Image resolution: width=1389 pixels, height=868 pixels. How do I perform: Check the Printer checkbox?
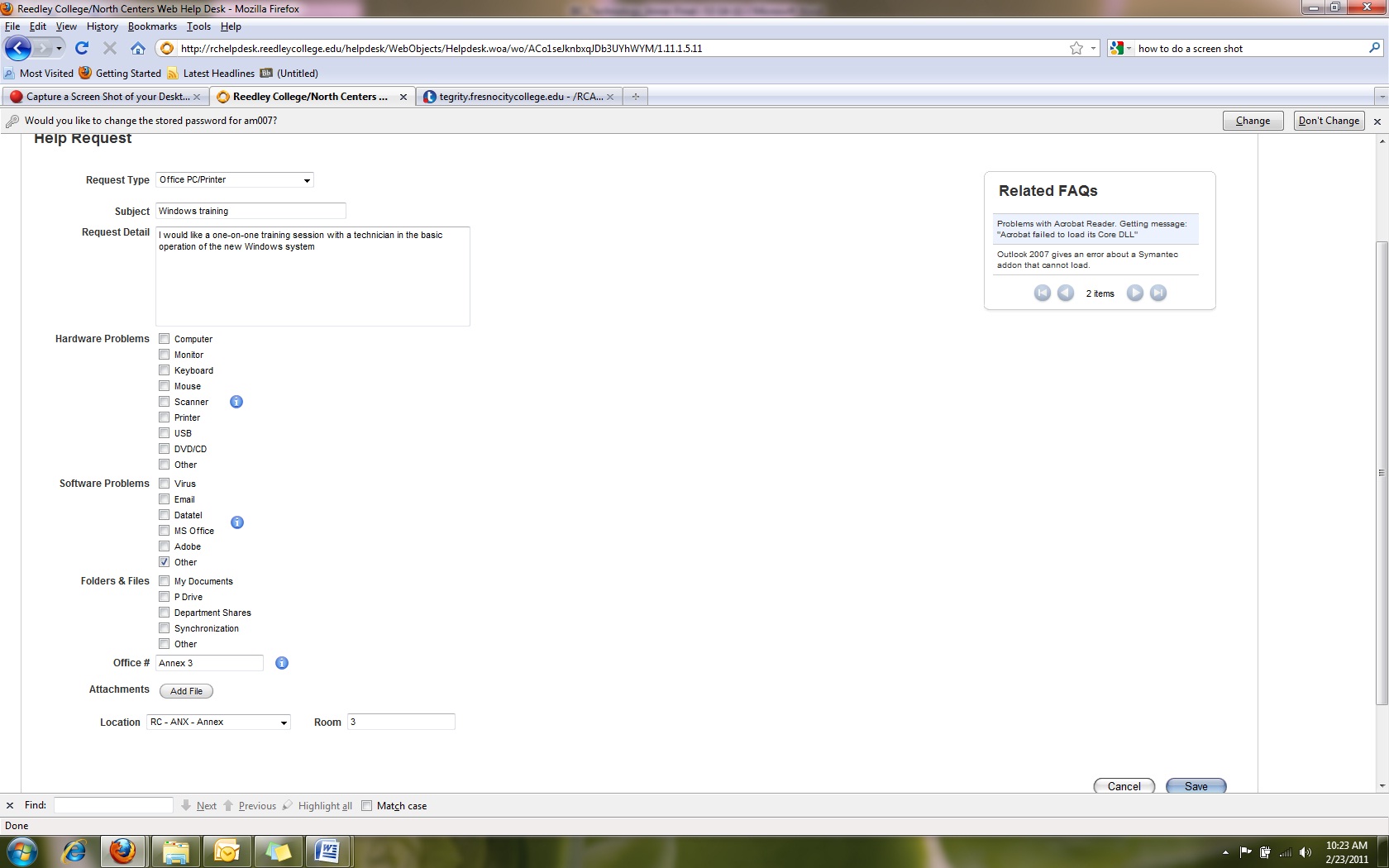(165, 417)
